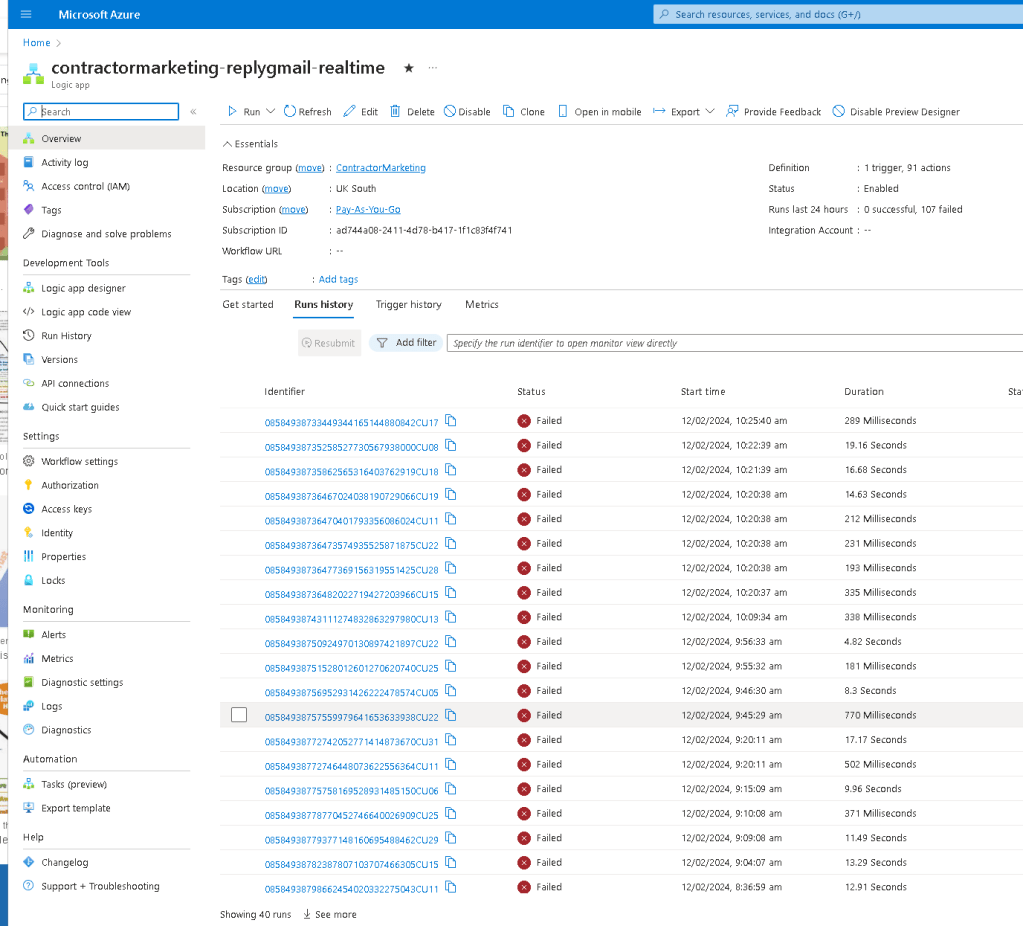Click move link next to Resource group
The width and height of the screenshot is (1023, 926).
[310, 168]
